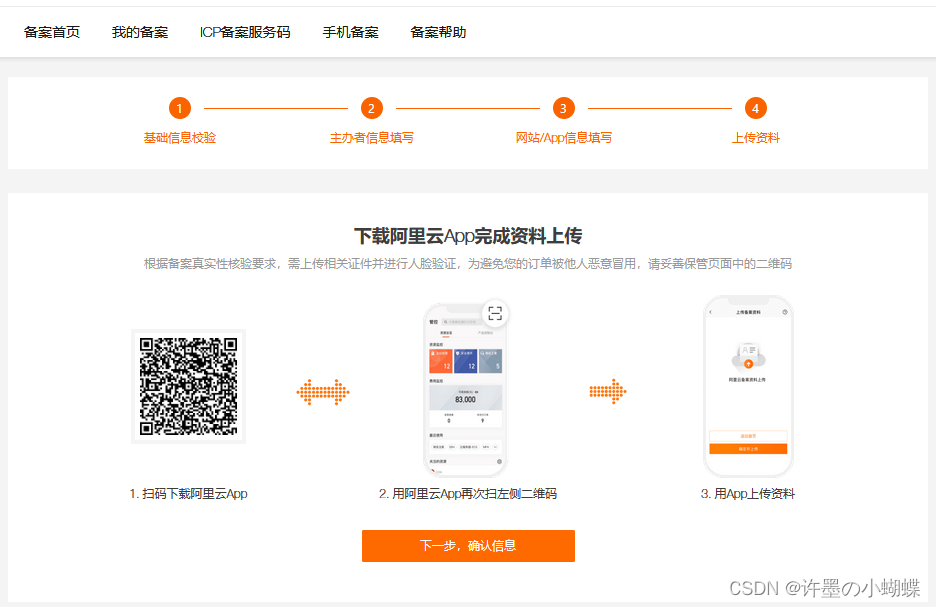Select 手机备案 in the top navigation

(x=350, y=32)
